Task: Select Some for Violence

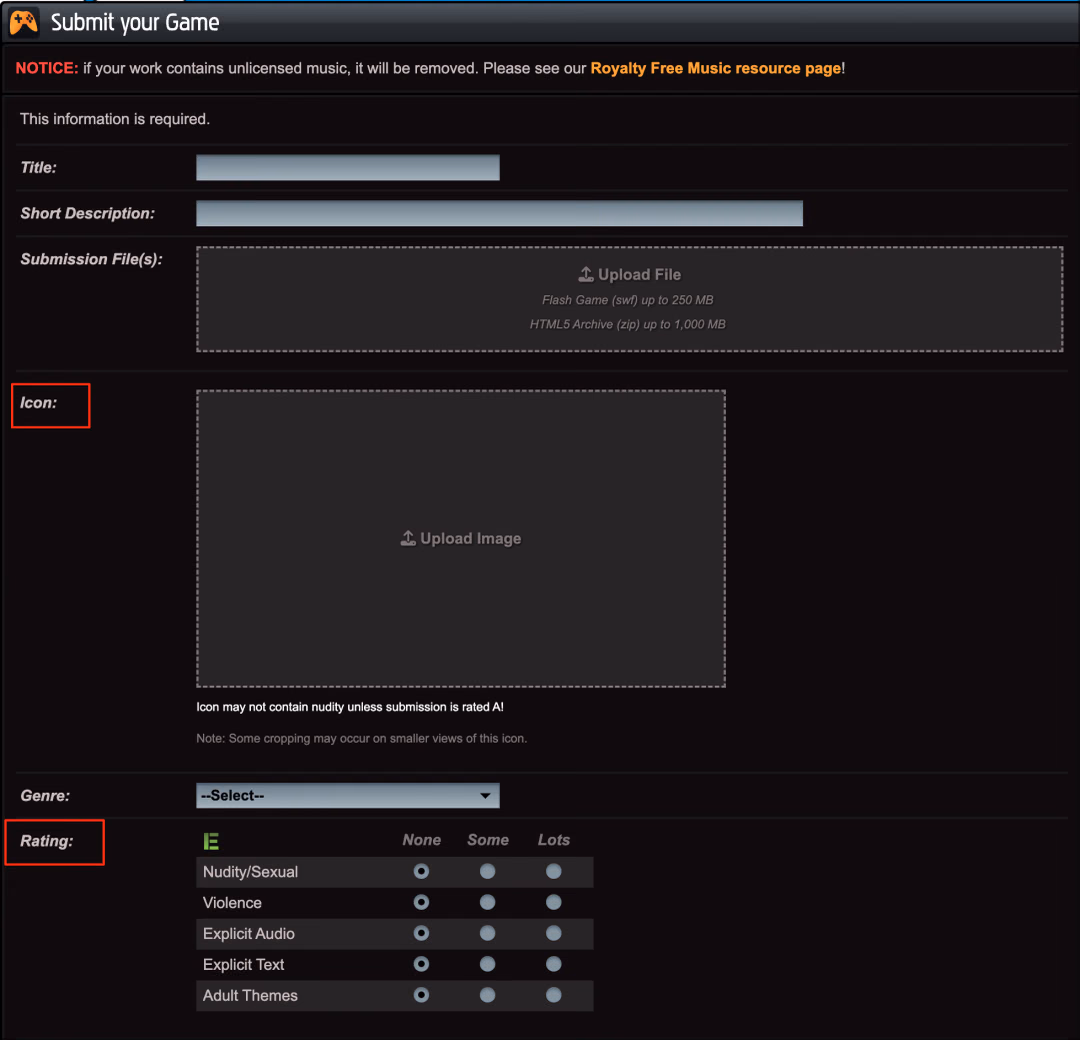Action: point(488,902)
